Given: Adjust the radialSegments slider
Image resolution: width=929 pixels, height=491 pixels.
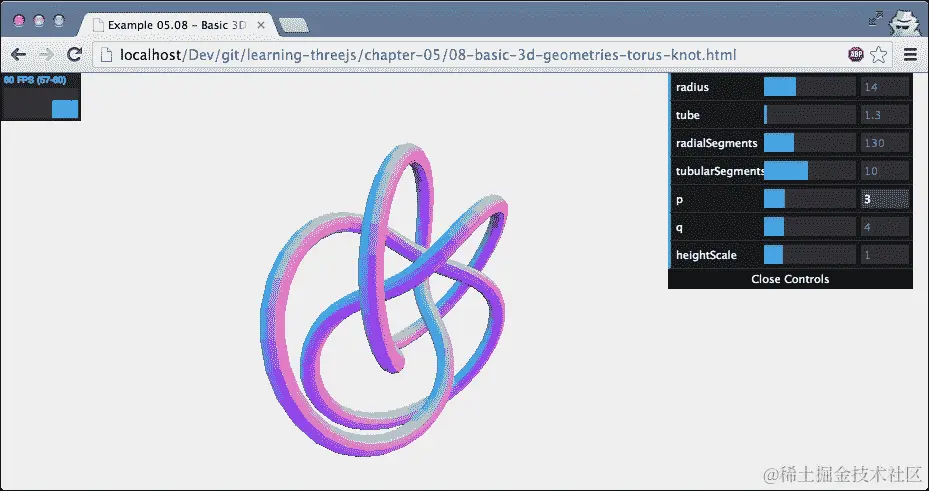Looking at the screenshot, I should tap(809, 143).
